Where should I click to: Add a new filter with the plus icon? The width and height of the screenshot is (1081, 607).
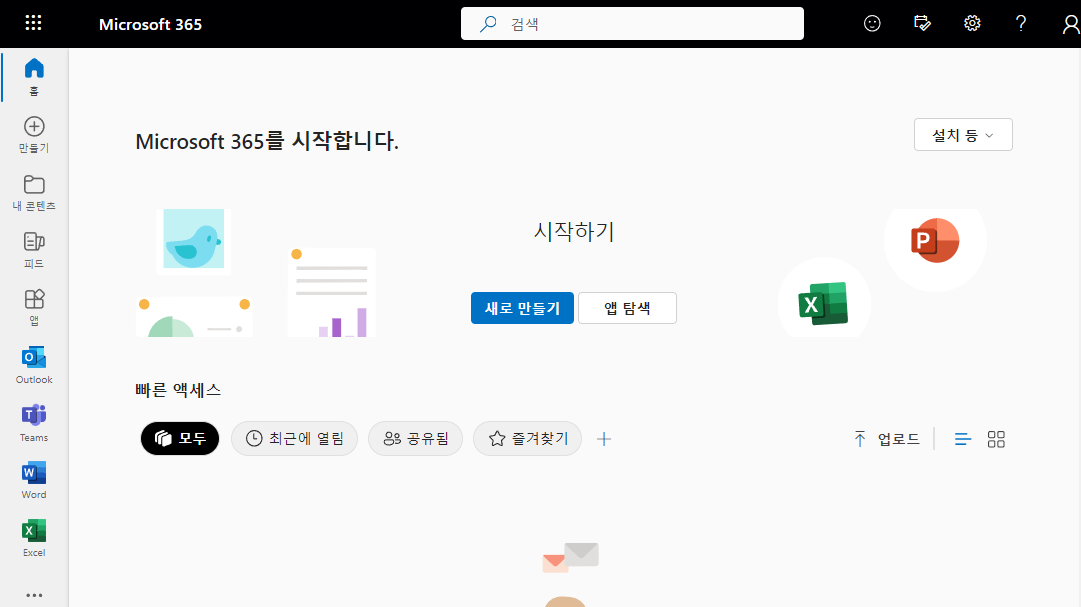[x=604, y=439]
